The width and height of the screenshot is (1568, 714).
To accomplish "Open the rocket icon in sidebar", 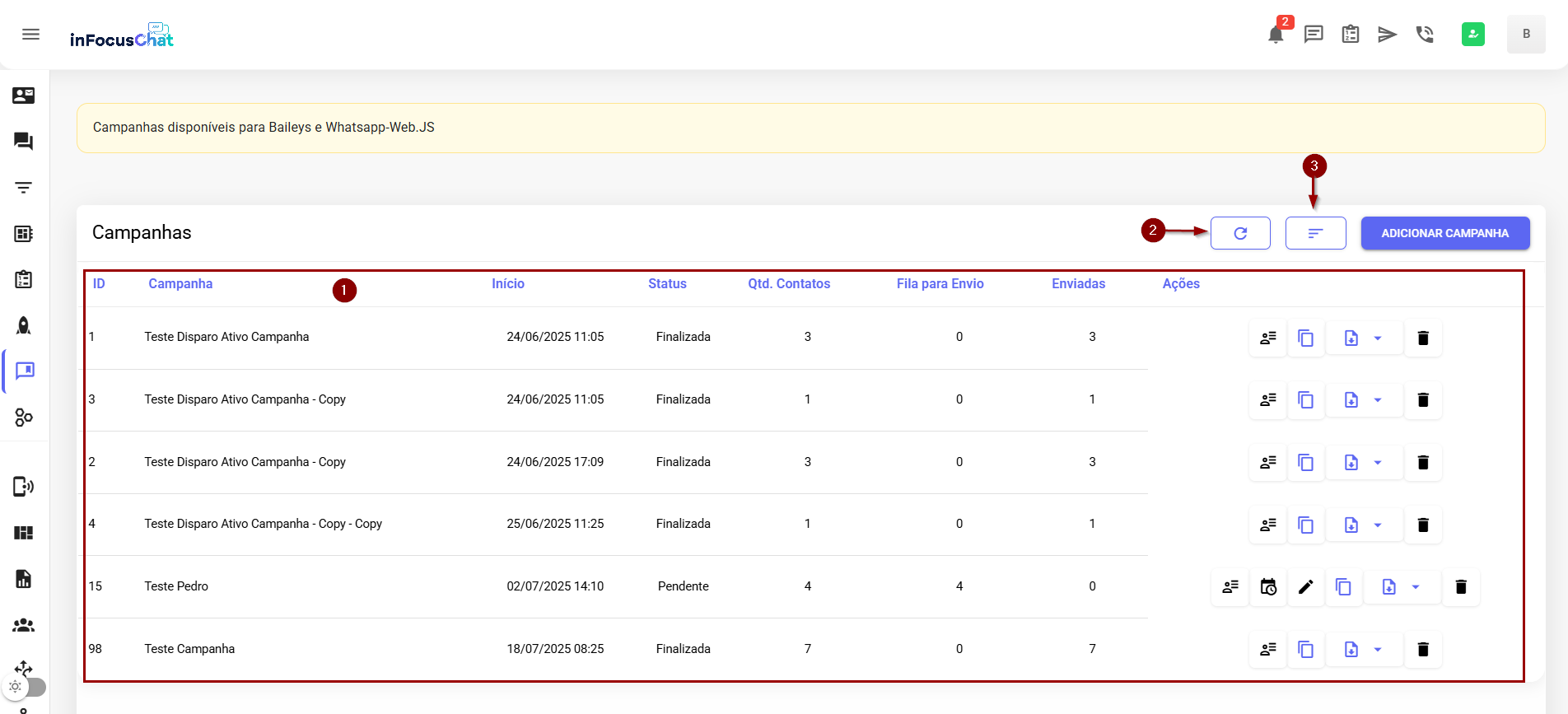I will click(24, 325).
